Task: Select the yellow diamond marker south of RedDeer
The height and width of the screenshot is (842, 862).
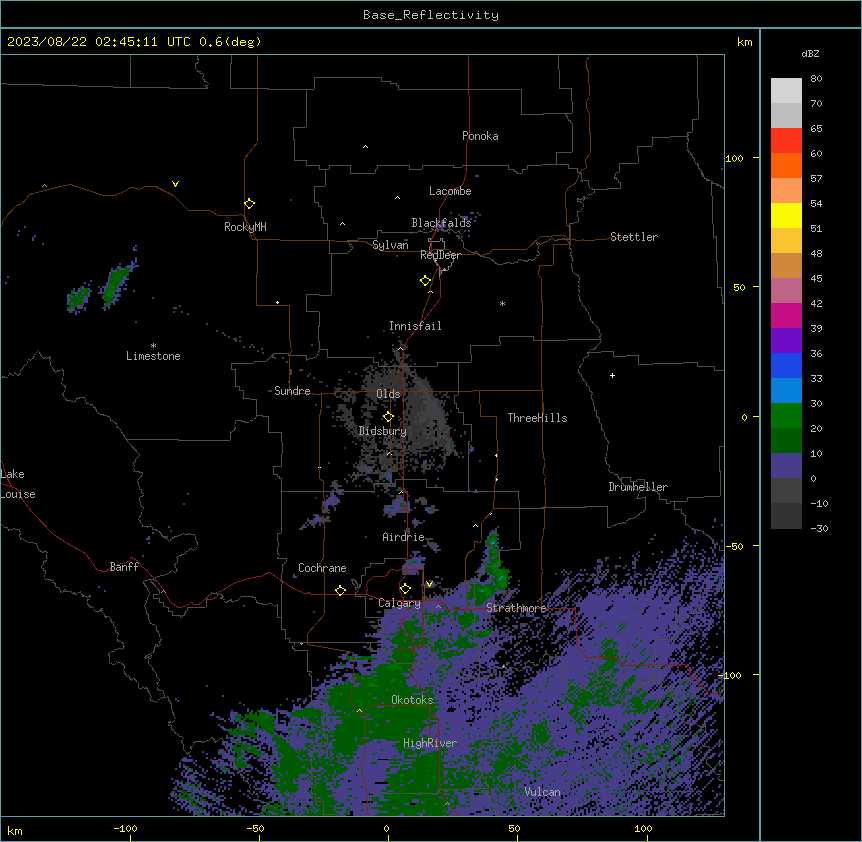Action: (x=425, y=281)
